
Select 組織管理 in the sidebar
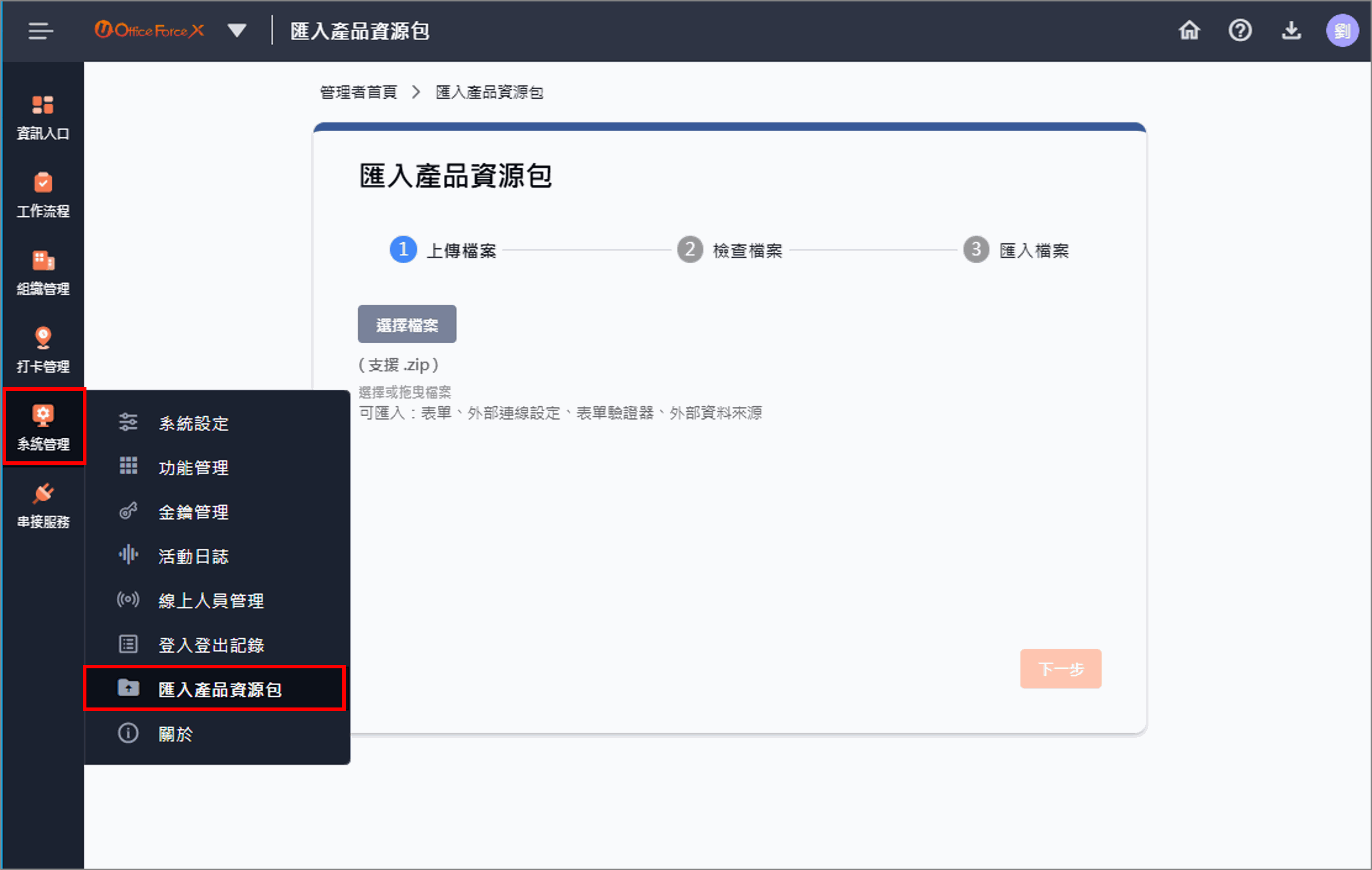tap(43, 273)
